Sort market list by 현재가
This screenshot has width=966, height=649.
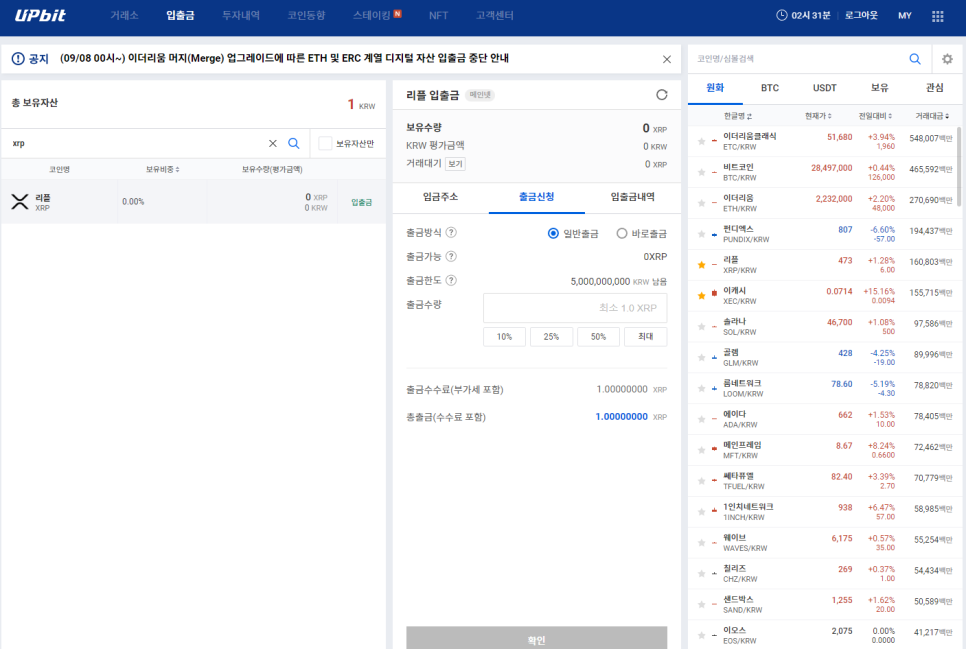coord(818,116)
